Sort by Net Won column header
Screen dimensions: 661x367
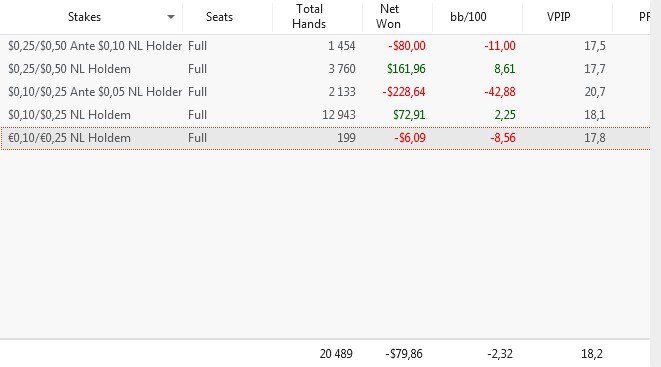(388, 16)
